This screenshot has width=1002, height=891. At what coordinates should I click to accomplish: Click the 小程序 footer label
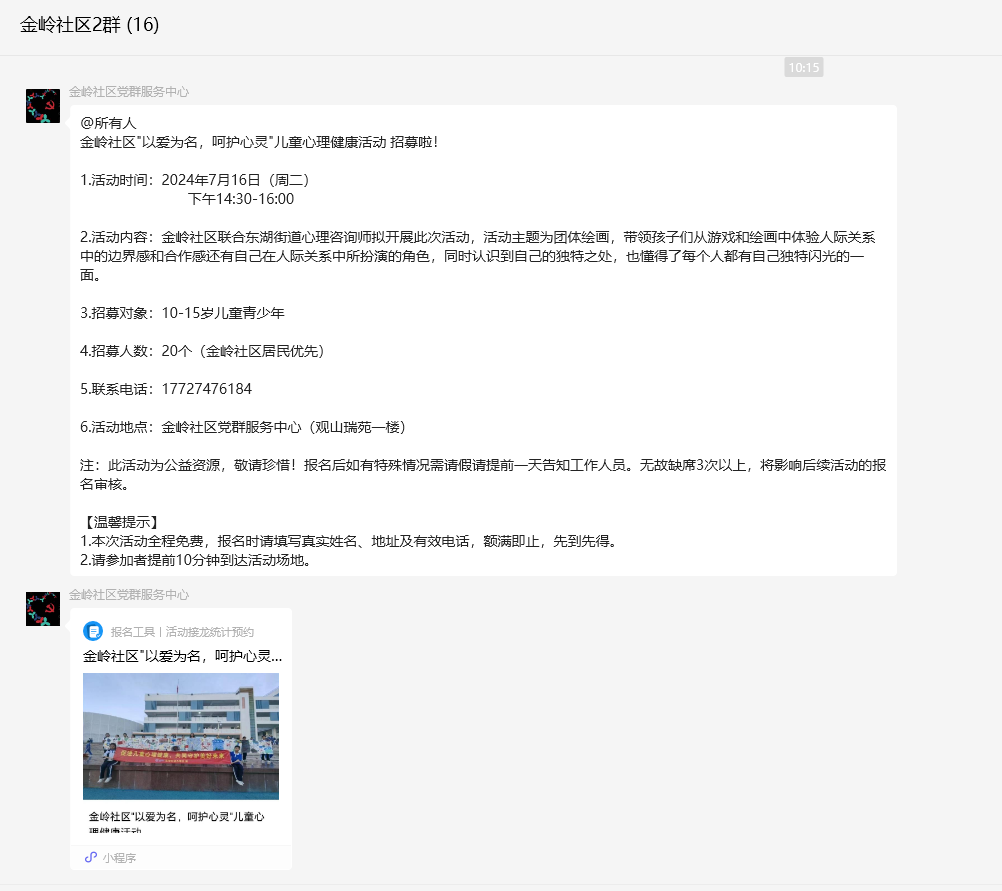click(x=119, y=858)
